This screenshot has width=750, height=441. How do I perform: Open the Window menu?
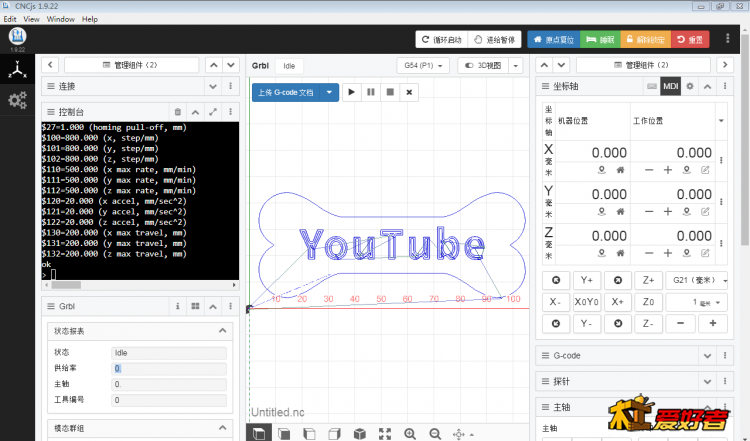point(61,19)
